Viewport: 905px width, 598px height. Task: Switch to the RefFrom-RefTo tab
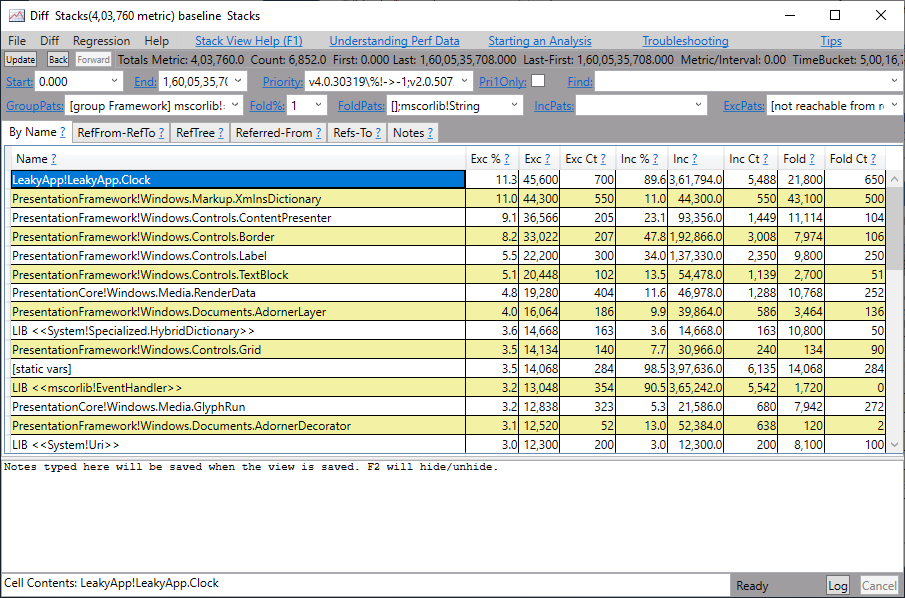121,133
